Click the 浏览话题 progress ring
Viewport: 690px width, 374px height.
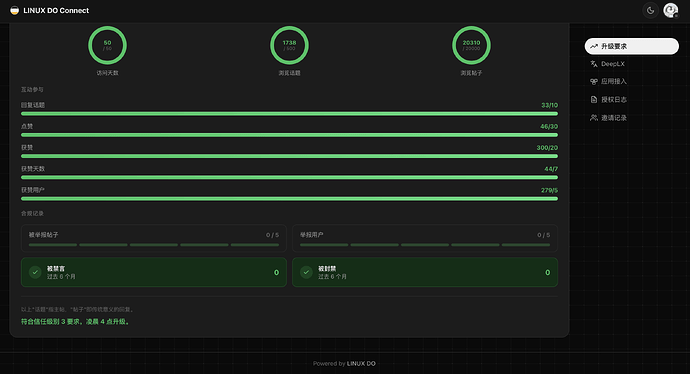289,45
